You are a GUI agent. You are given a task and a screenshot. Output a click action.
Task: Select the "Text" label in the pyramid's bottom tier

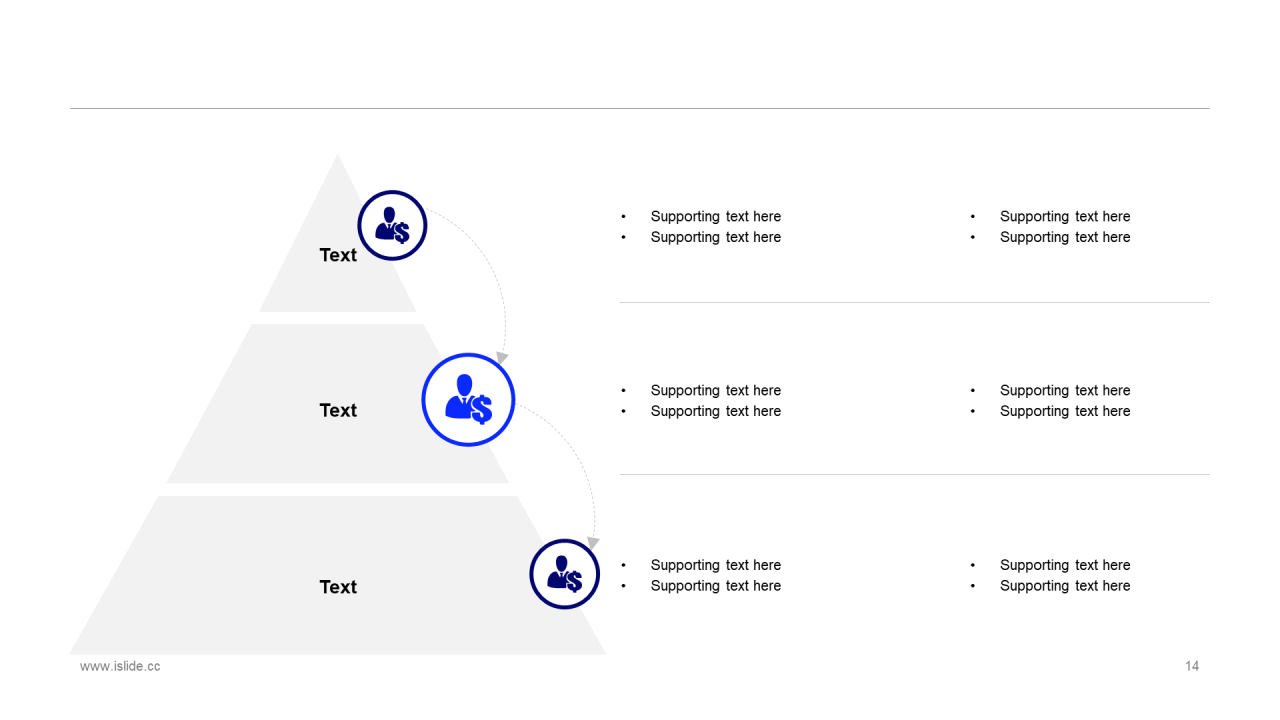[338, 587]
